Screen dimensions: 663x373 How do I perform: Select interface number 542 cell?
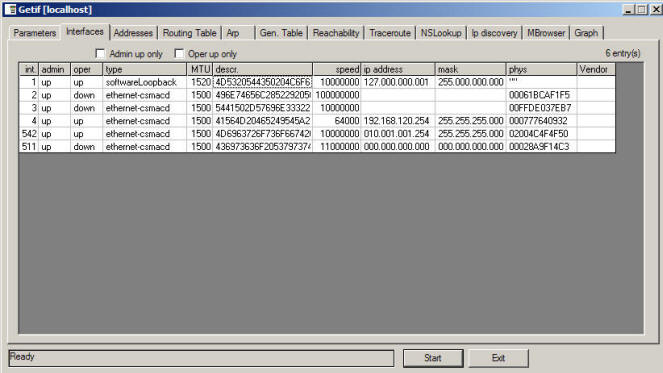[x=29, y=134]
